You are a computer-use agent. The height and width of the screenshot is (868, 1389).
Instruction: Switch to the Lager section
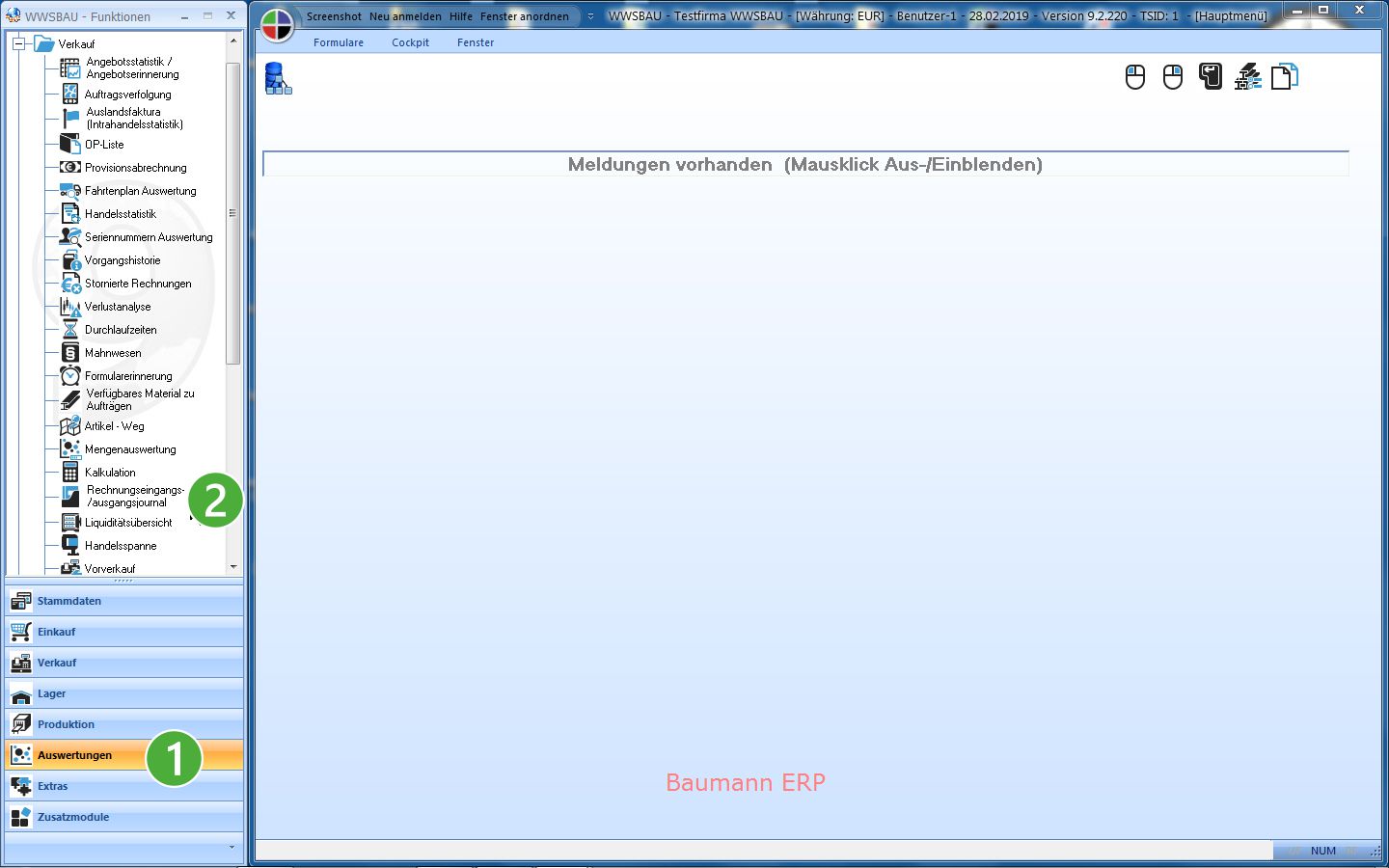(x=124, y=693)
